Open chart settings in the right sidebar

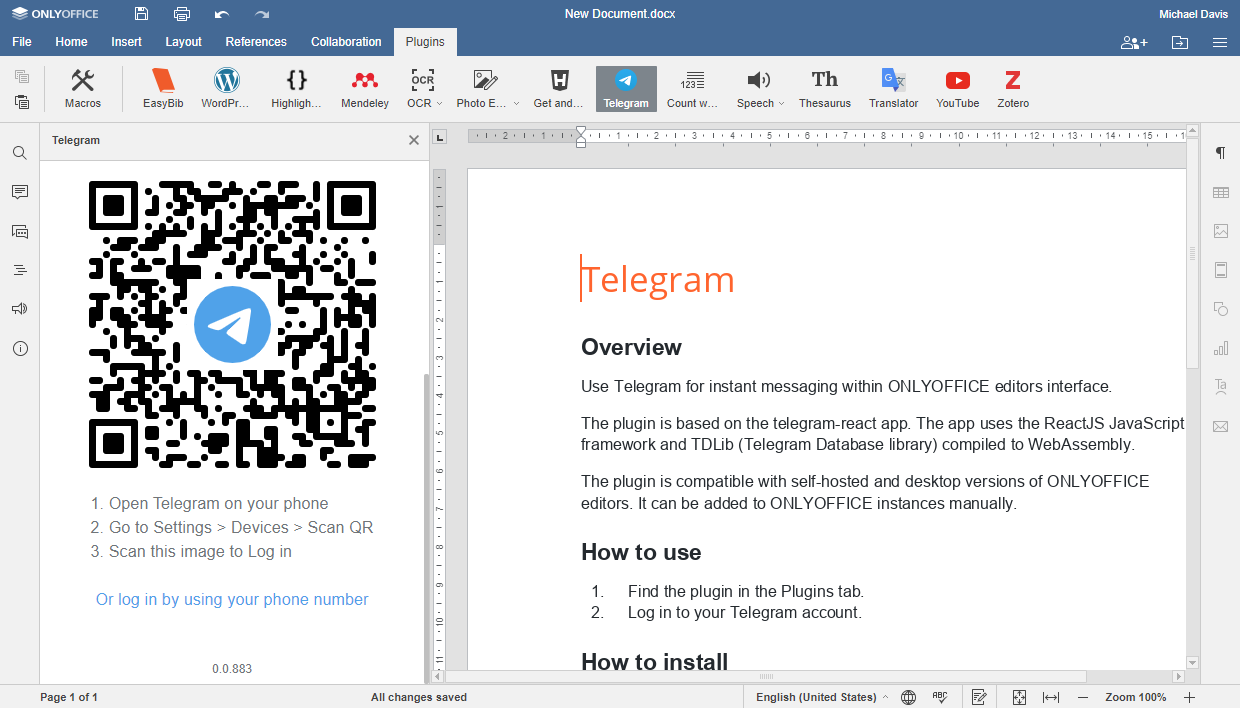click(x=1220, y=348)
